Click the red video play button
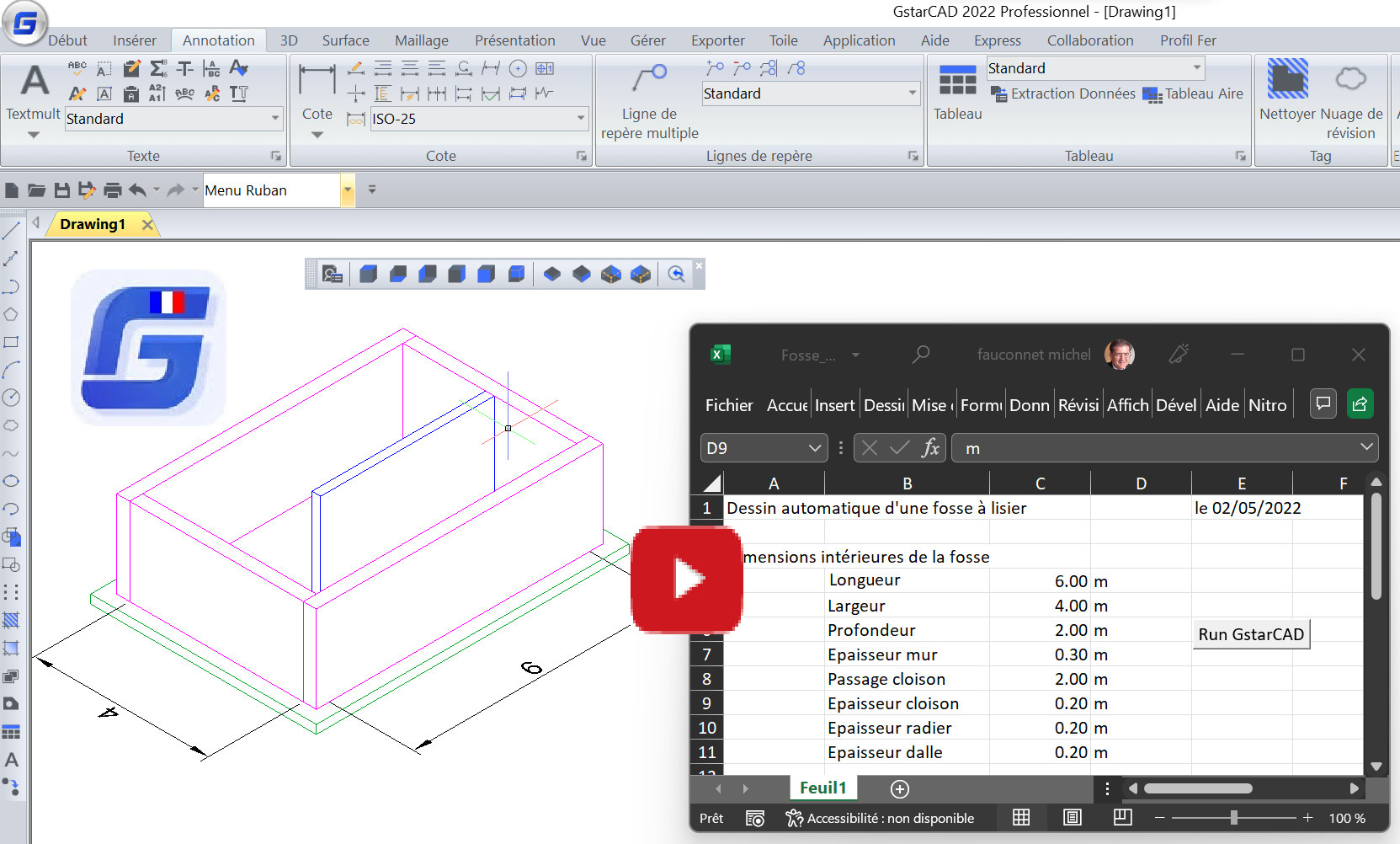Viewport: 1400px width, 844px height. 687,580
